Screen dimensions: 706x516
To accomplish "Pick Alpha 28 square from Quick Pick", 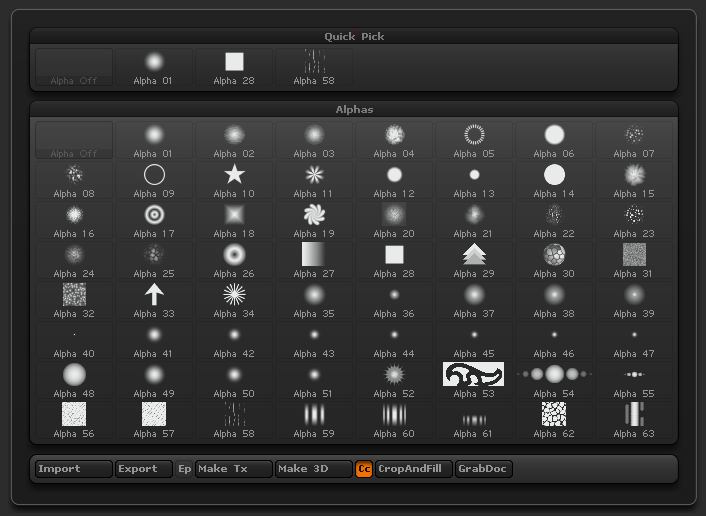I will (x=234, y=68).
